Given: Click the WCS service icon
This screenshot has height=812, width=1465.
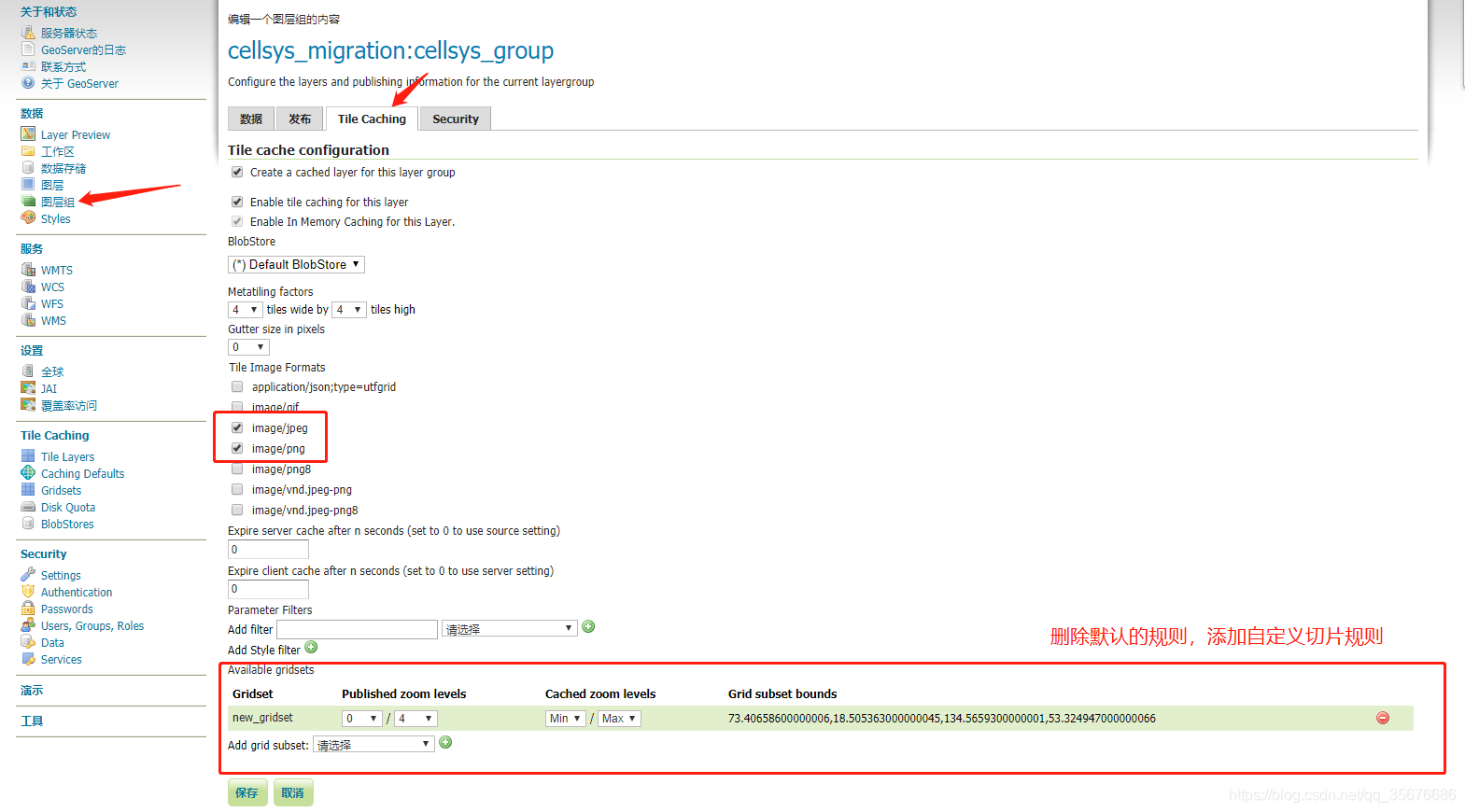Looking at the screenshot, I should point(28,287).
